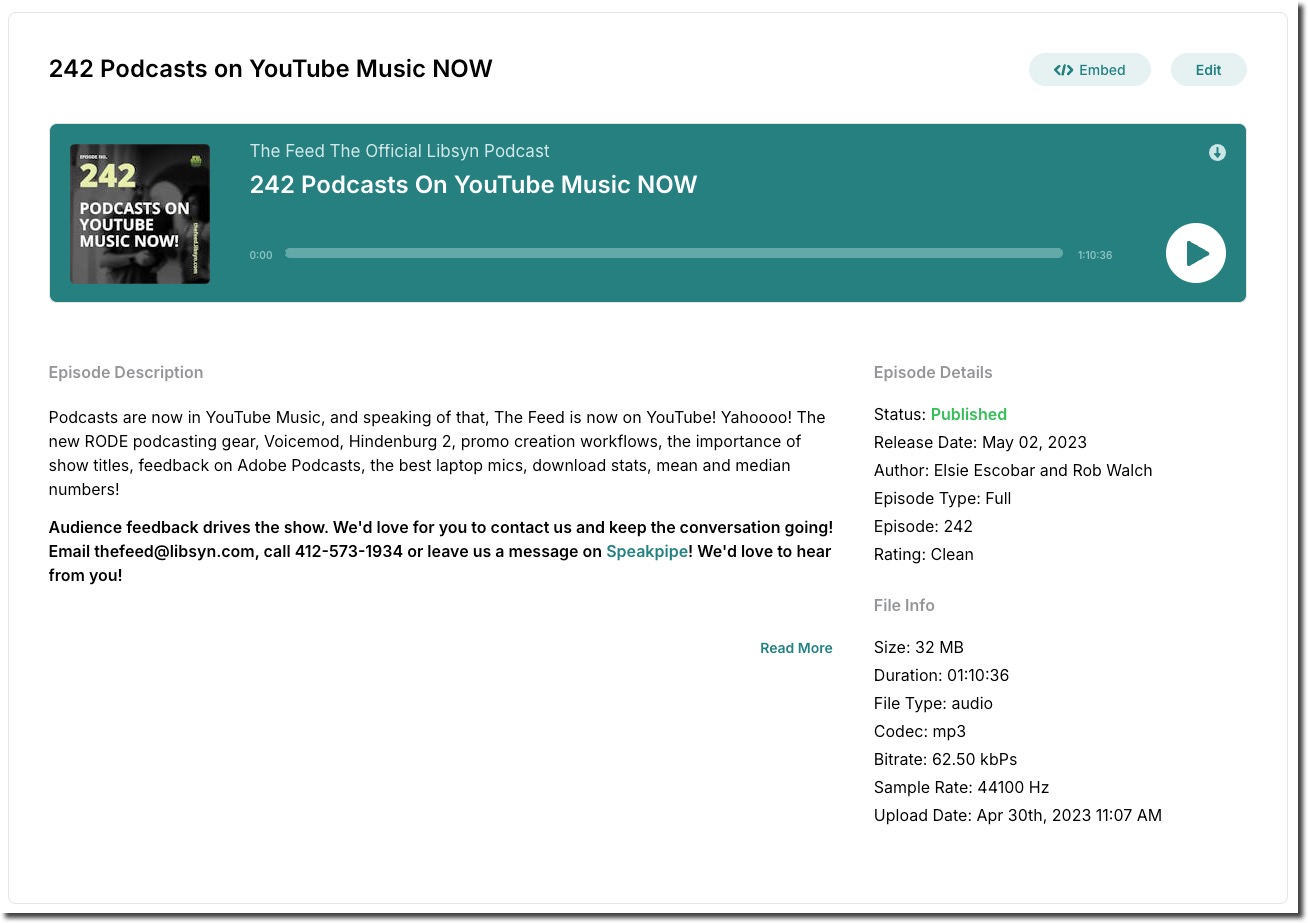Click the page heading '242 Podcasts on YouTube Music NOW'
The width and height of the screenshot is (1308, 923).
(271, 69)
